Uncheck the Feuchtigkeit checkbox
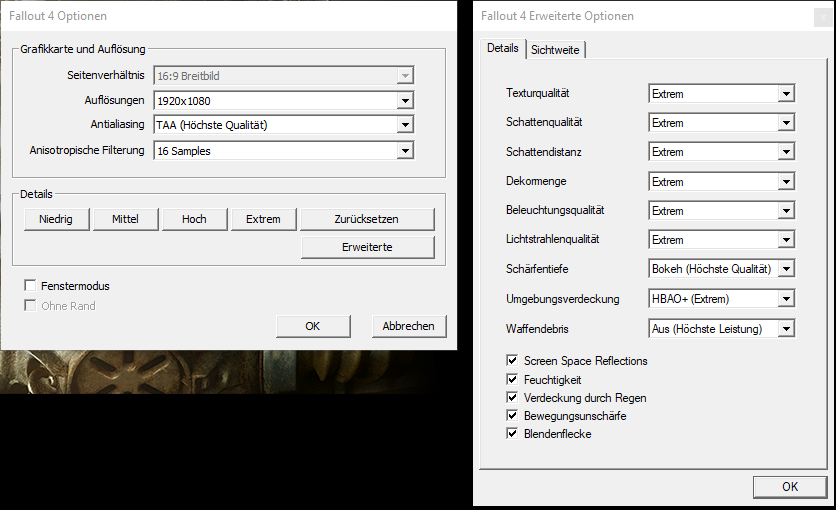Image resolution: width=836 pixels, height=510 pixels. (x=512, y=379)
